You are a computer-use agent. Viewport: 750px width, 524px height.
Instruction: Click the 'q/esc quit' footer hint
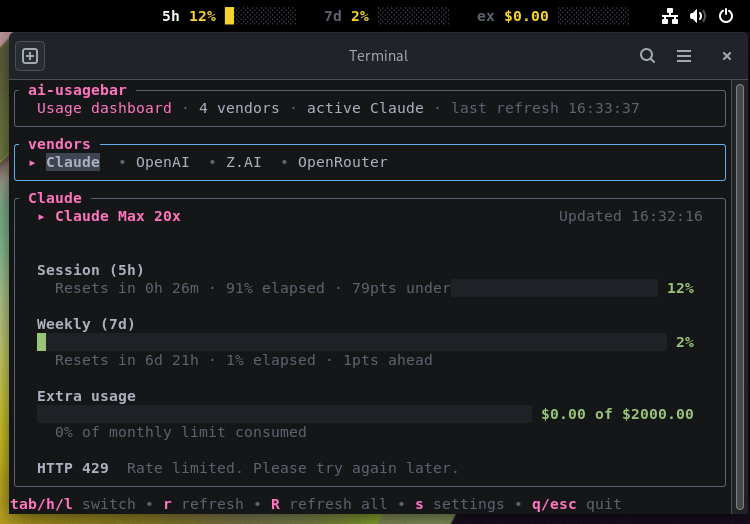click(x=577, y=504)
